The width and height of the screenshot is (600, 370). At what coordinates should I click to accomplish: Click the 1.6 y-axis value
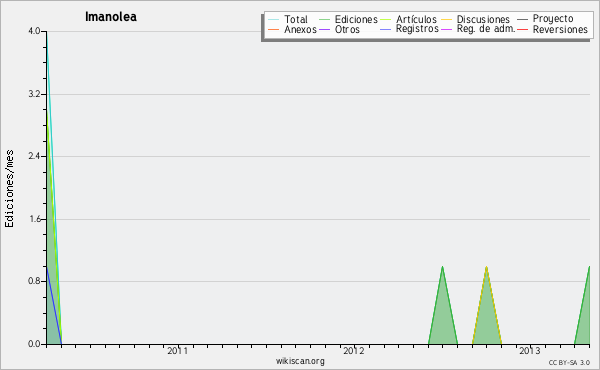pos(34,219)
